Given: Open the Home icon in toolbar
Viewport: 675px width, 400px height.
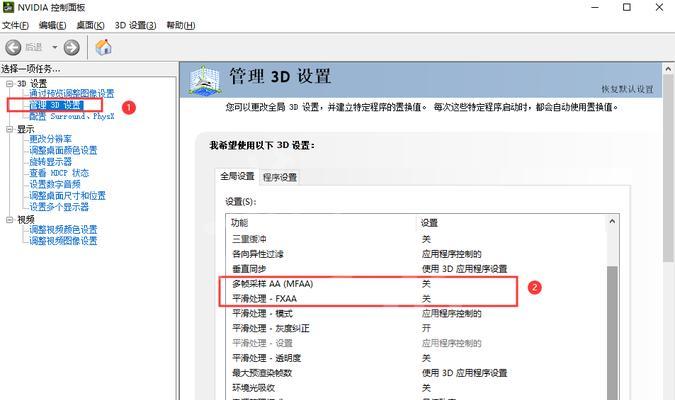Looking at the screenshot, I should coord(103,47).
